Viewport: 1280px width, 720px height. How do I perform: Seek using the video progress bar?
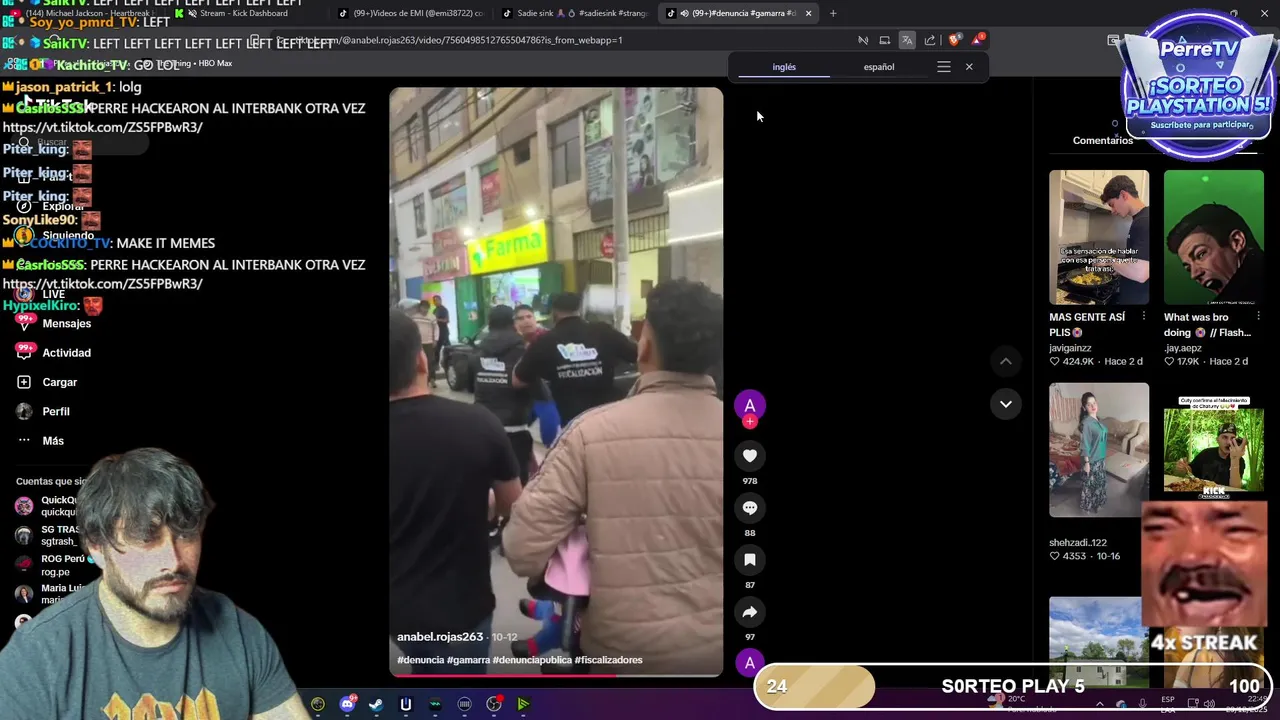click(556, 675)
